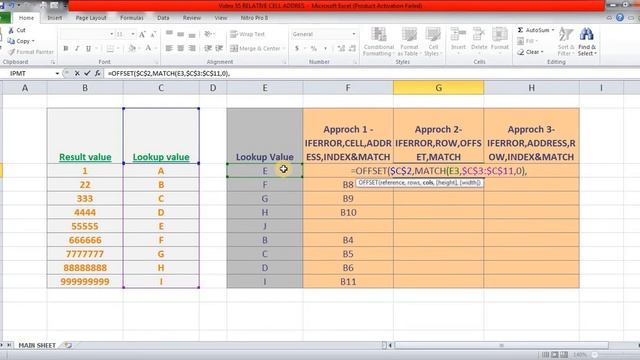Open Format as Table gallery
This screenshot has height=360, width=640.
coord(409,42)
